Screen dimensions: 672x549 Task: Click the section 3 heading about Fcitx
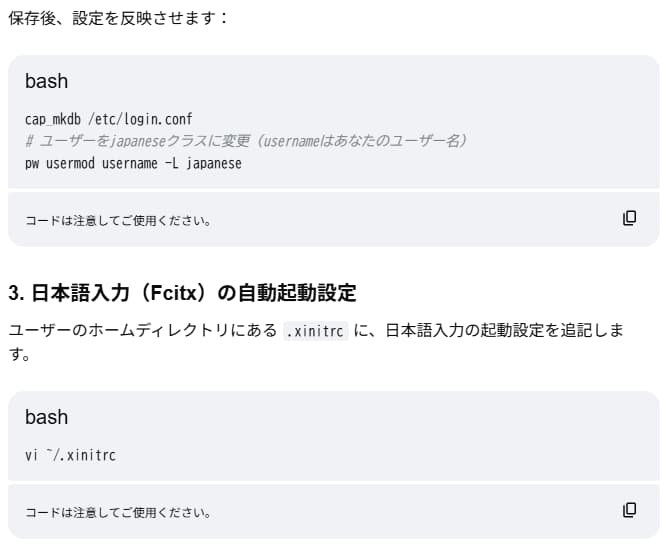(x=182, y=293)
